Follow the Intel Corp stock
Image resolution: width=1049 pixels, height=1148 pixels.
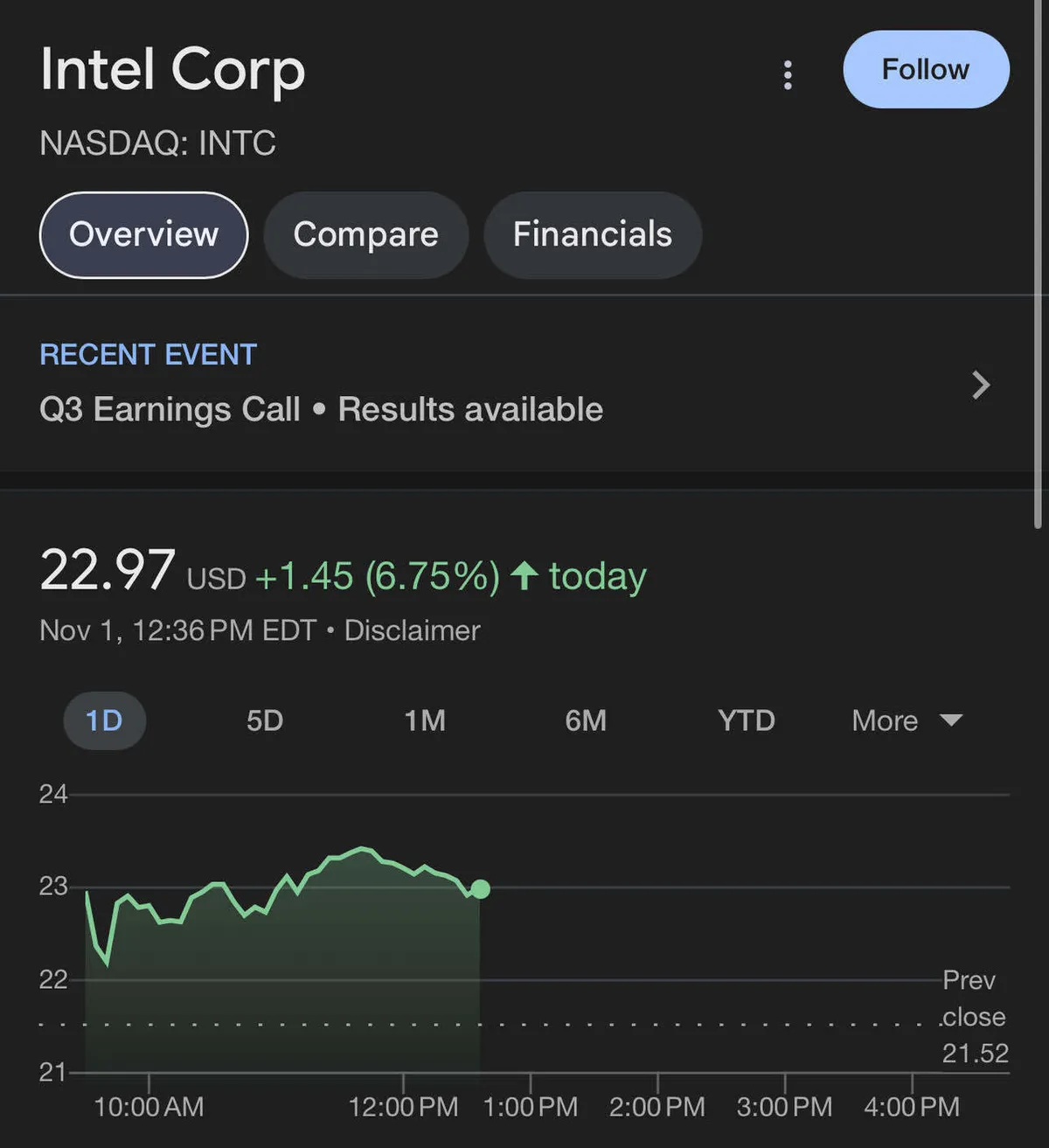click(926, 70)
